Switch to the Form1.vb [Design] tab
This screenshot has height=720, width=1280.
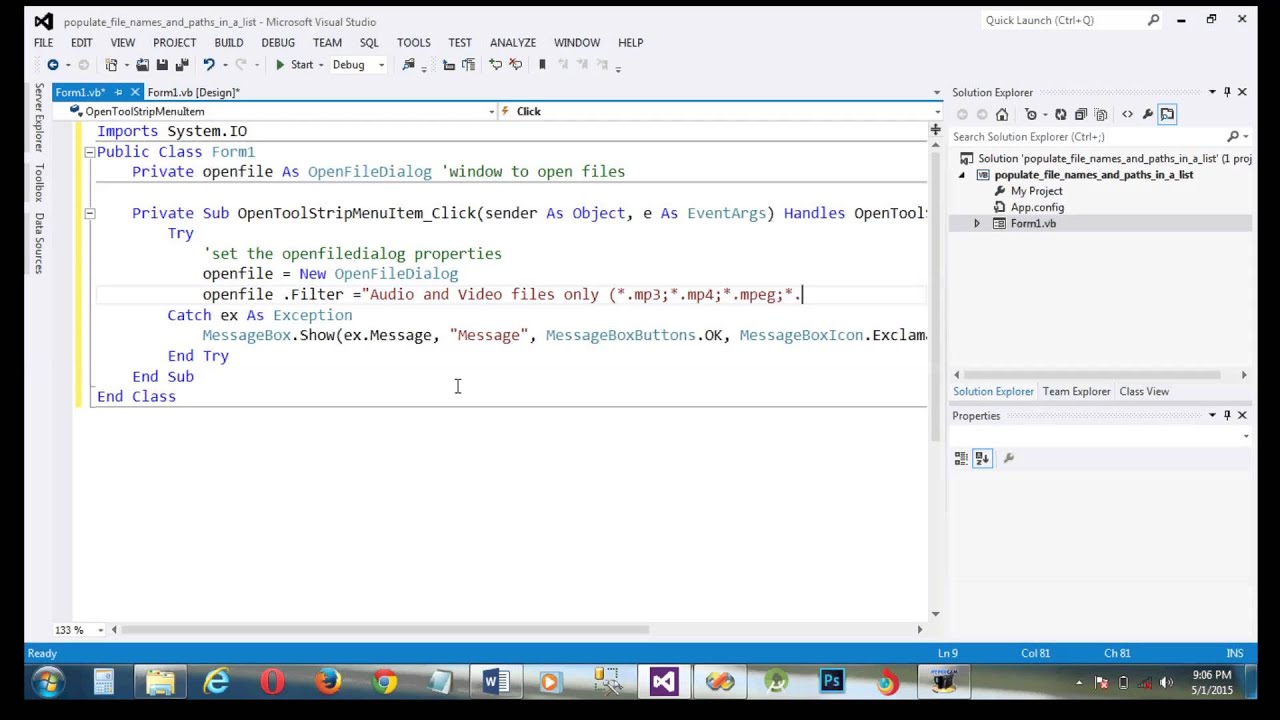click(193, 92)
